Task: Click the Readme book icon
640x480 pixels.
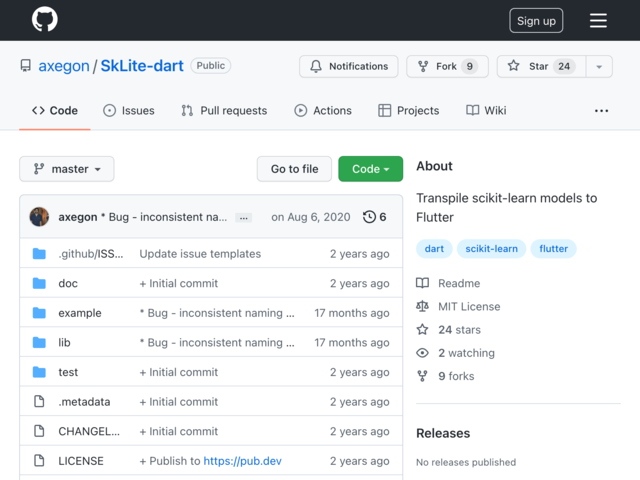Action: coord(423,284)
